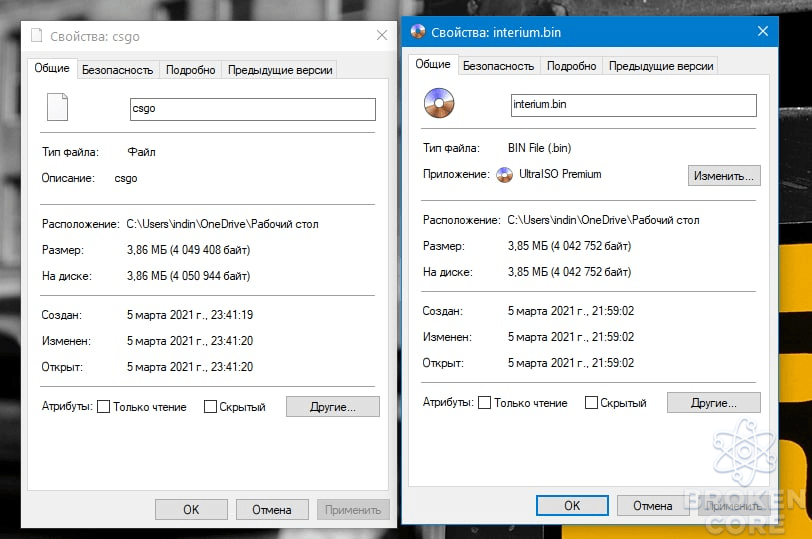Image resolution: width=812 pixels, height=539 pixels.
Task: Open Безопасность tab in csgo window
Action: coord(118,70)
